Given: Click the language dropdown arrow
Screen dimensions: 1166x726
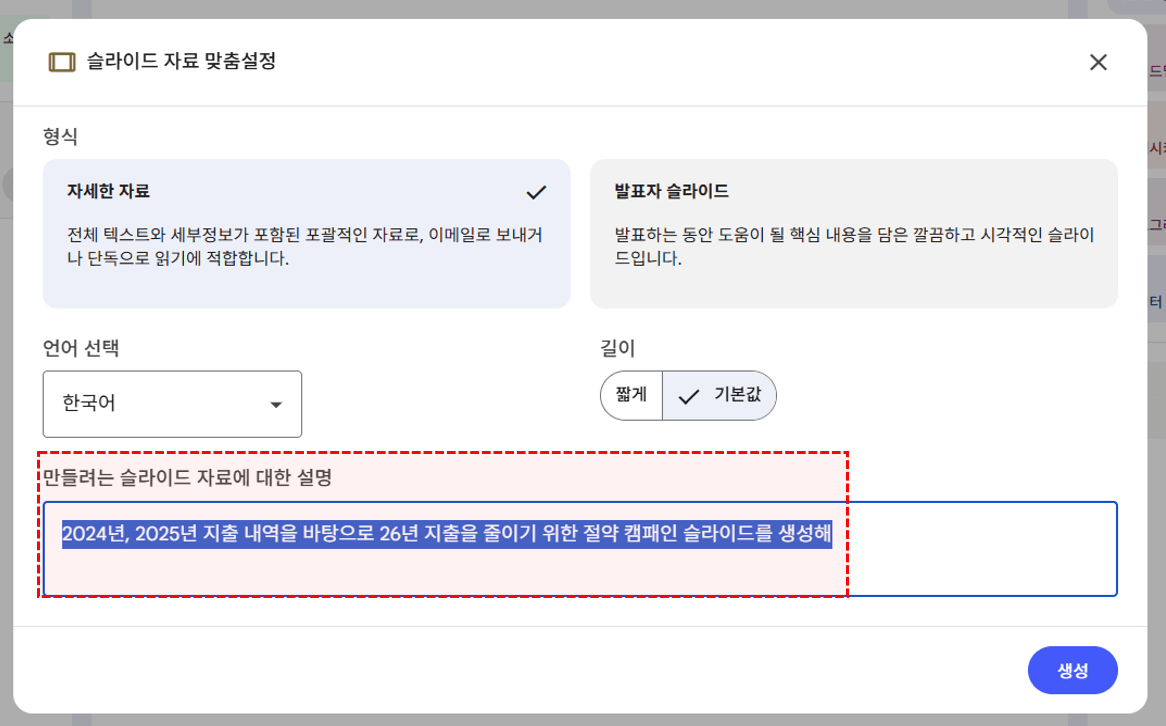Looking at the screenshot, I should coord(276,405).
